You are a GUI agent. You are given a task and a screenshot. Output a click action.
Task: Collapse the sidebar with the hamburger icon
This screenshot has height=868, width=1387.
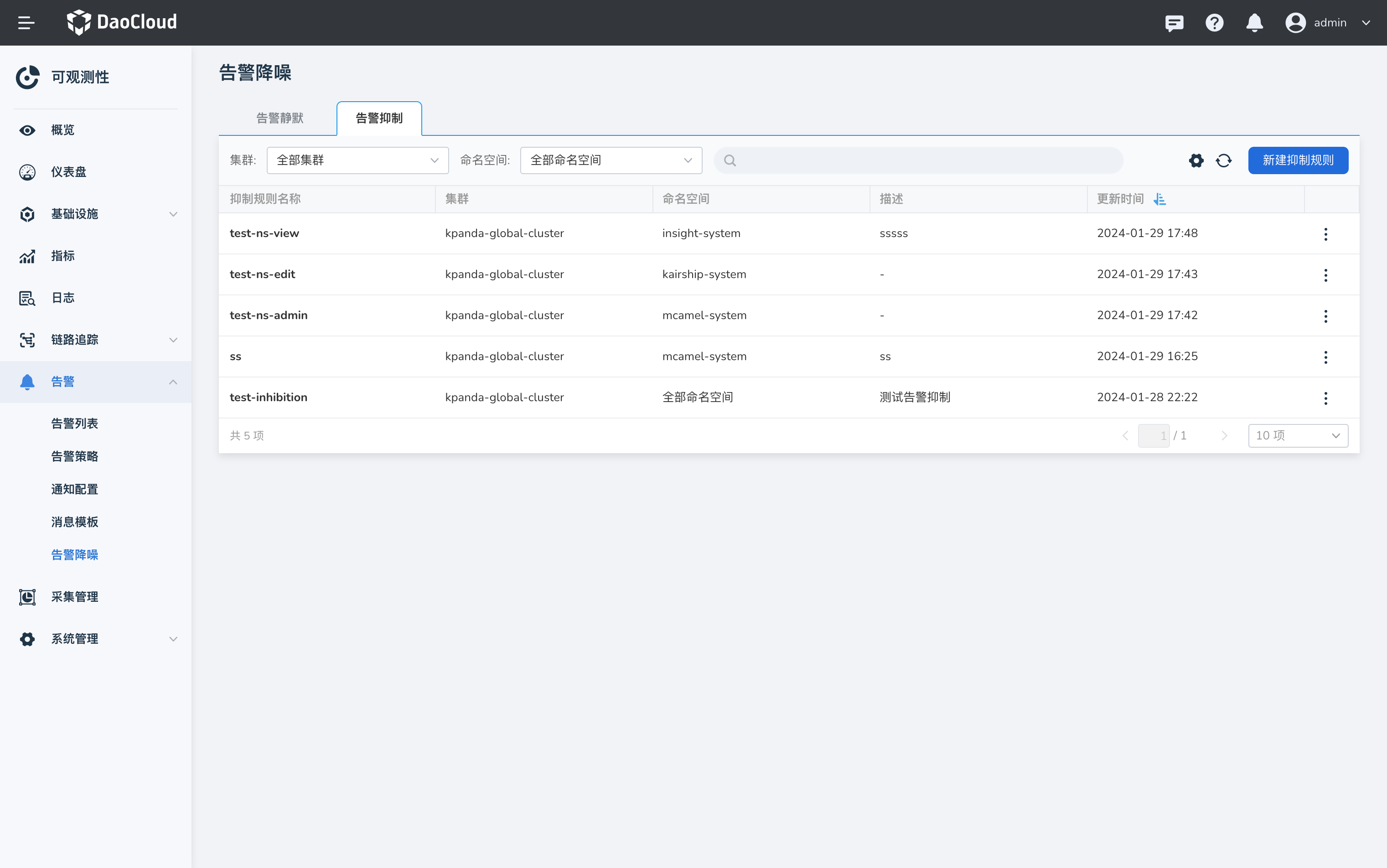(x=26, y=23)
